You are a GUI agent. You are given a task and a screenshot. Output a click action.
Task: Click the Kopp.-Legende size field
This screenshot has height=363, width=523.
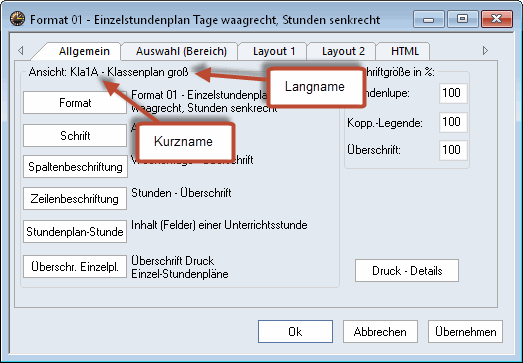coord(453,122)
